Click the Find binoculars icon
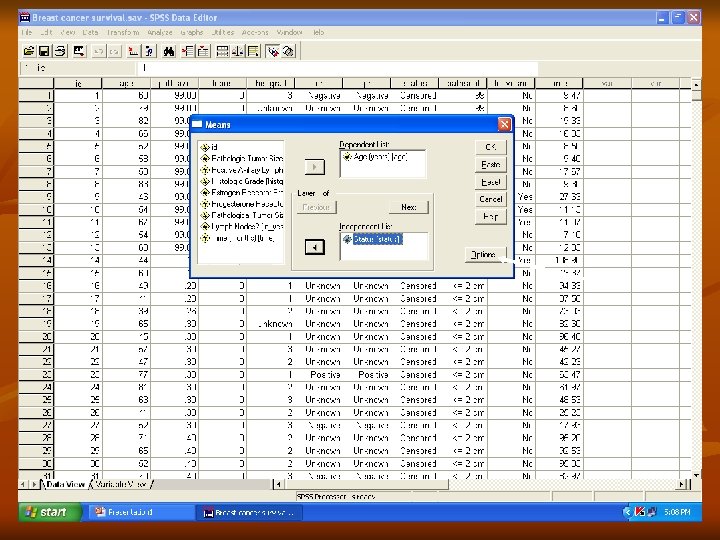720x540 pixels. click(169, 51)
